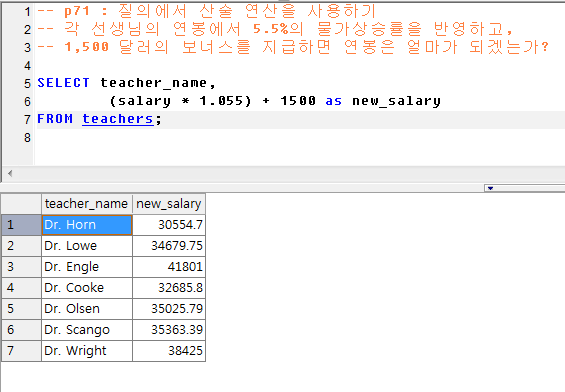Viewport: 565px width, 392px height.
Task: Select the Dr. Lowe cell
Action: [x=87, y=246]
